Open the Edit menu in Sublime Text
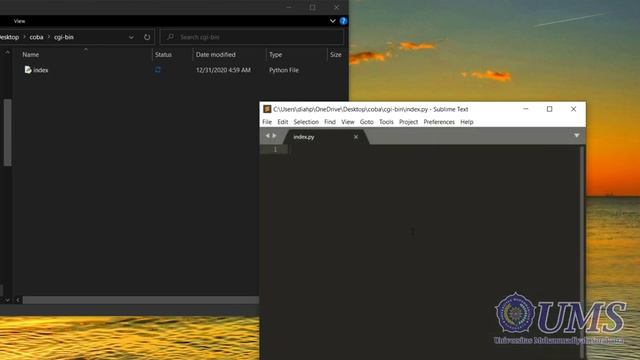The width and height of the screenshot is (640, 360). click(282, 122)
